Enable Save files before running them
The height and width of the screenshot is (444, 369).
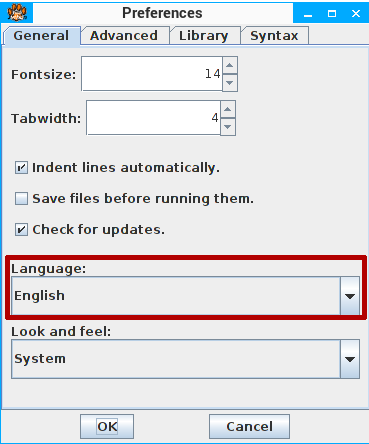(21, 199)
